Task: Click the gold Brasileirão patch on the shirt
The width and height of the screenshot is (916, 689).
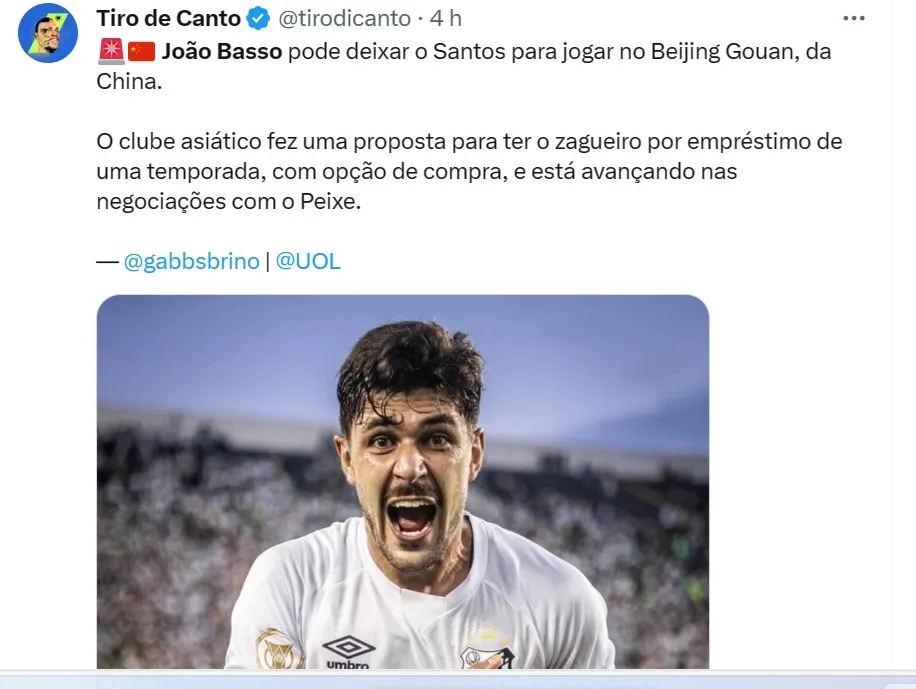Action: click(277, 649)
